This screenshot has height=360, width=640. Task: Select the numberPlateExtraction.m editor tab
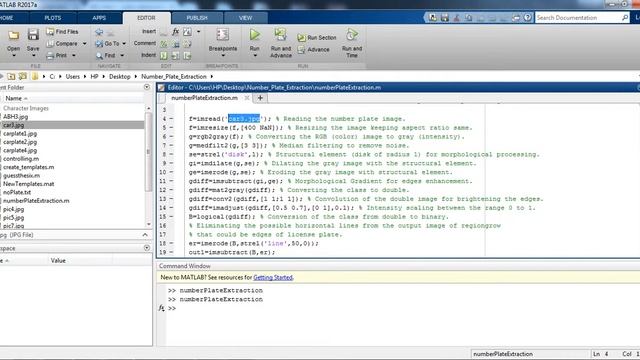click(x=204, y=98)
